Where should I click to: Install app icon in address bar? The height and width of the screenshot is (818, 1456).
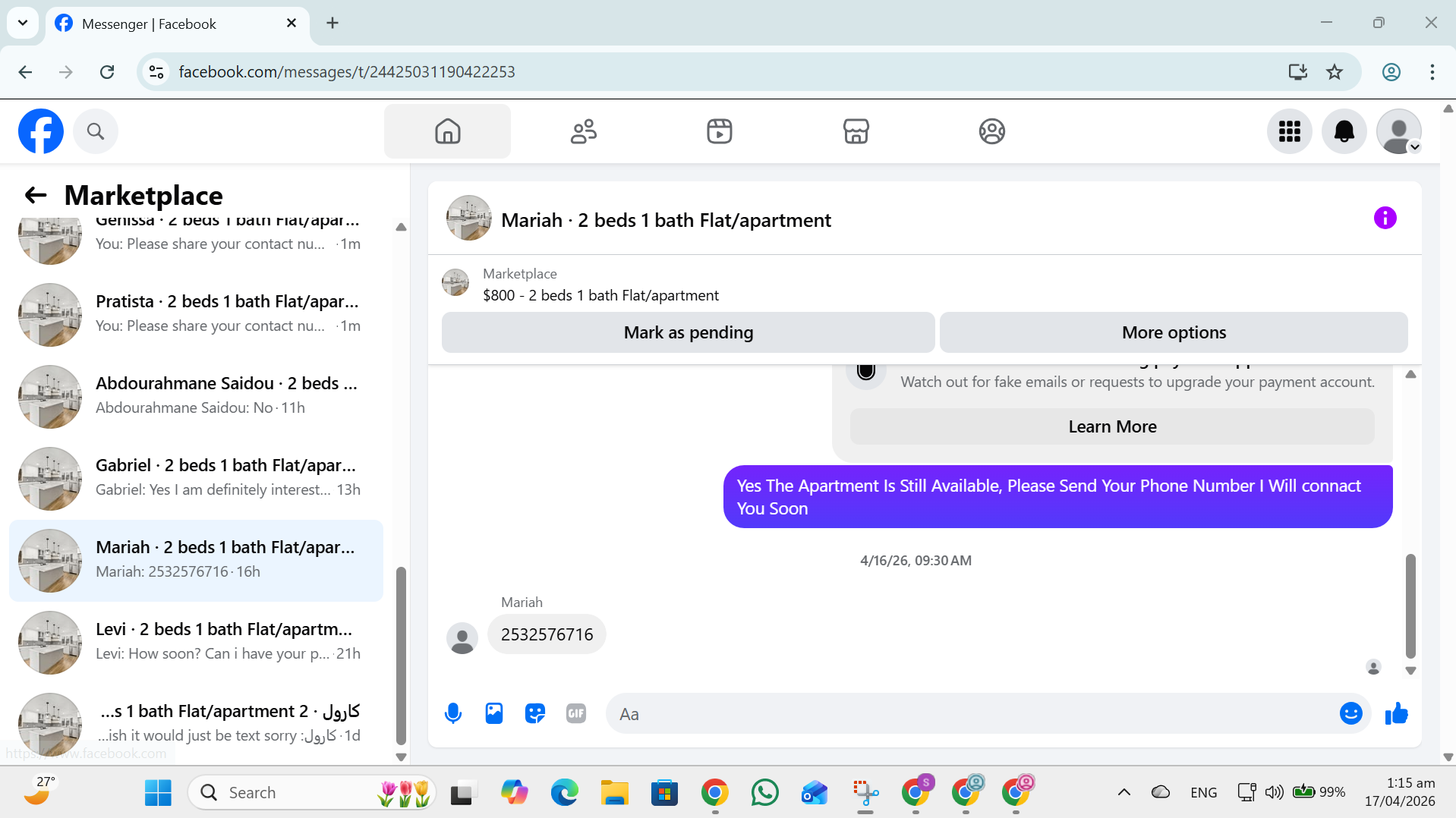point(1297,72)
